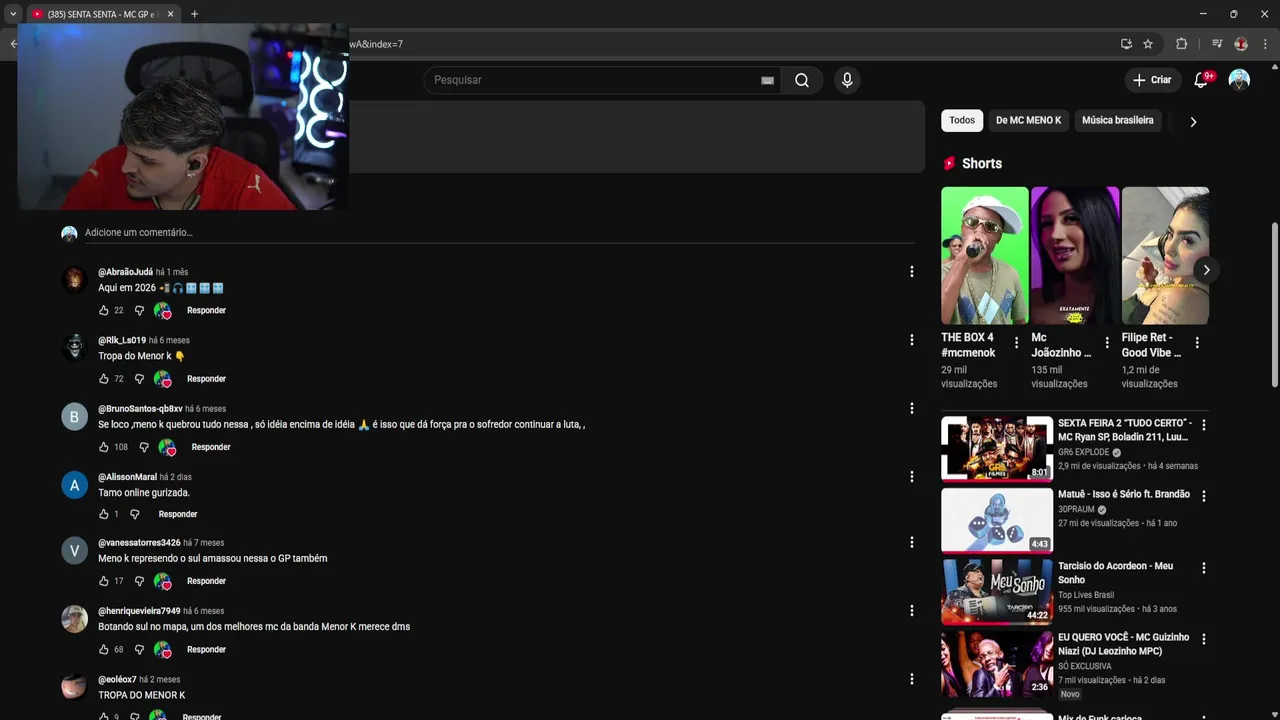Image resolution: width=1280 pixels, height=720 pixels.
Task: Dislike the Tamo online gurizada comment
Action: pyautogui.click(x=134, y=514)
